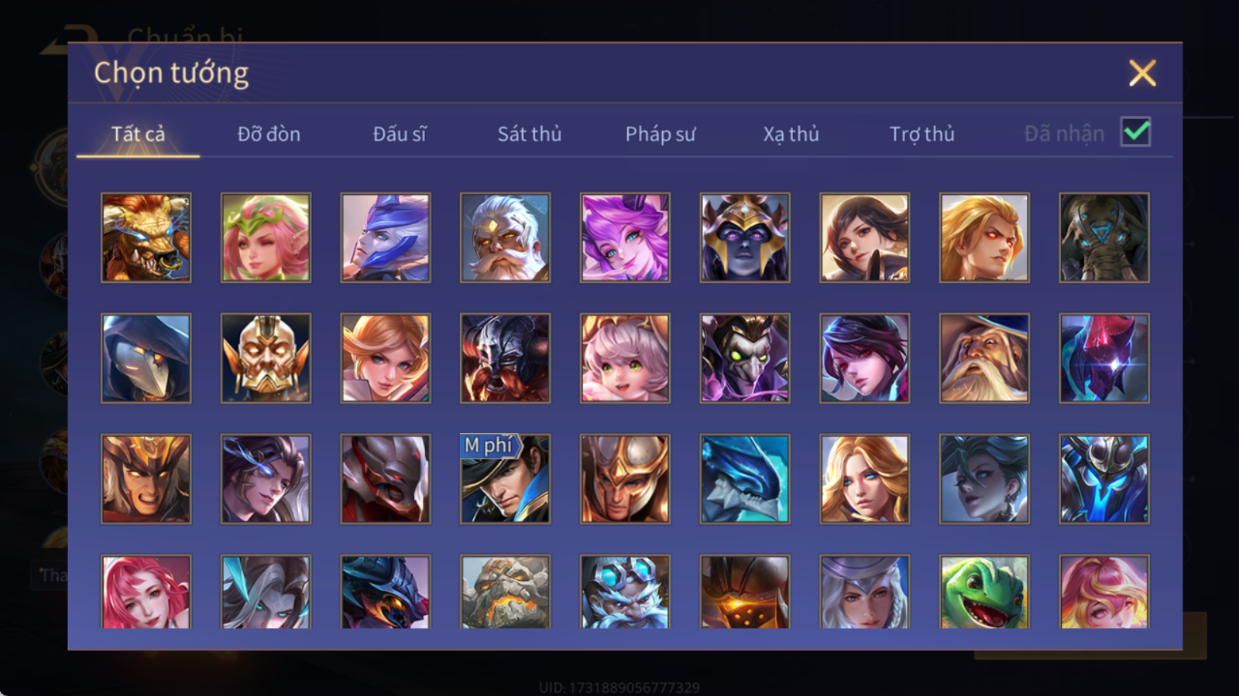Select the golden-masked horned hero portrait
This screenshot has height=696, width=1239.
(x=266, y=358)
